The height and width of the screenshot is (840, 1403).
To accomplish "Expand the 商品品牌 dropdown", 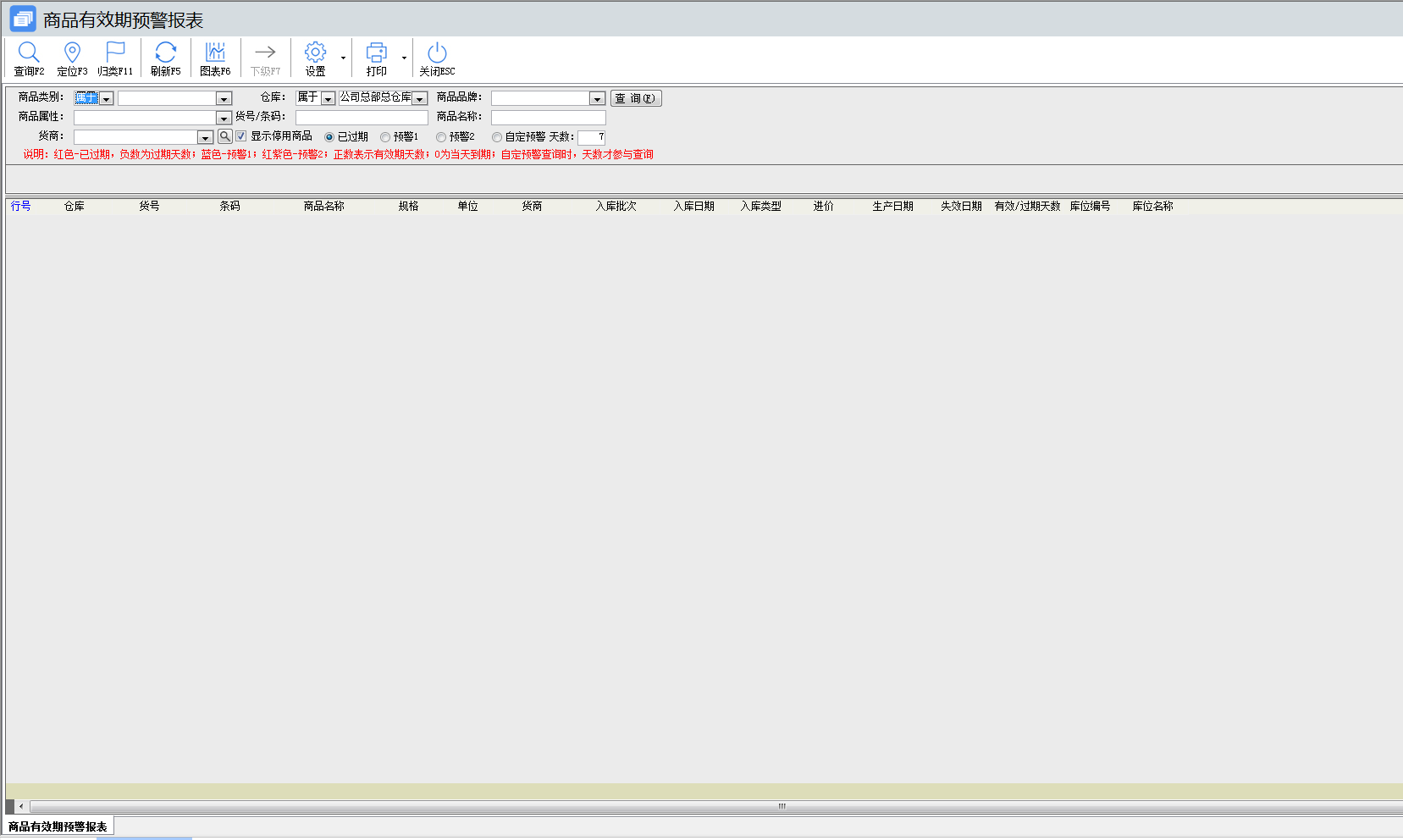I will coord(597,99).
